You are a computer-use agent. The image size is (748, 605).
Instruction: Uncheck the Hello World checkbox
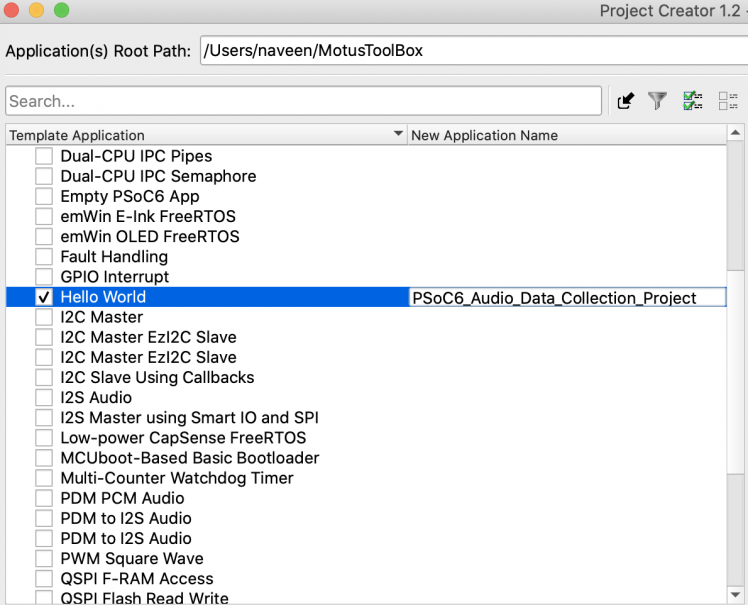coord(44,297)
